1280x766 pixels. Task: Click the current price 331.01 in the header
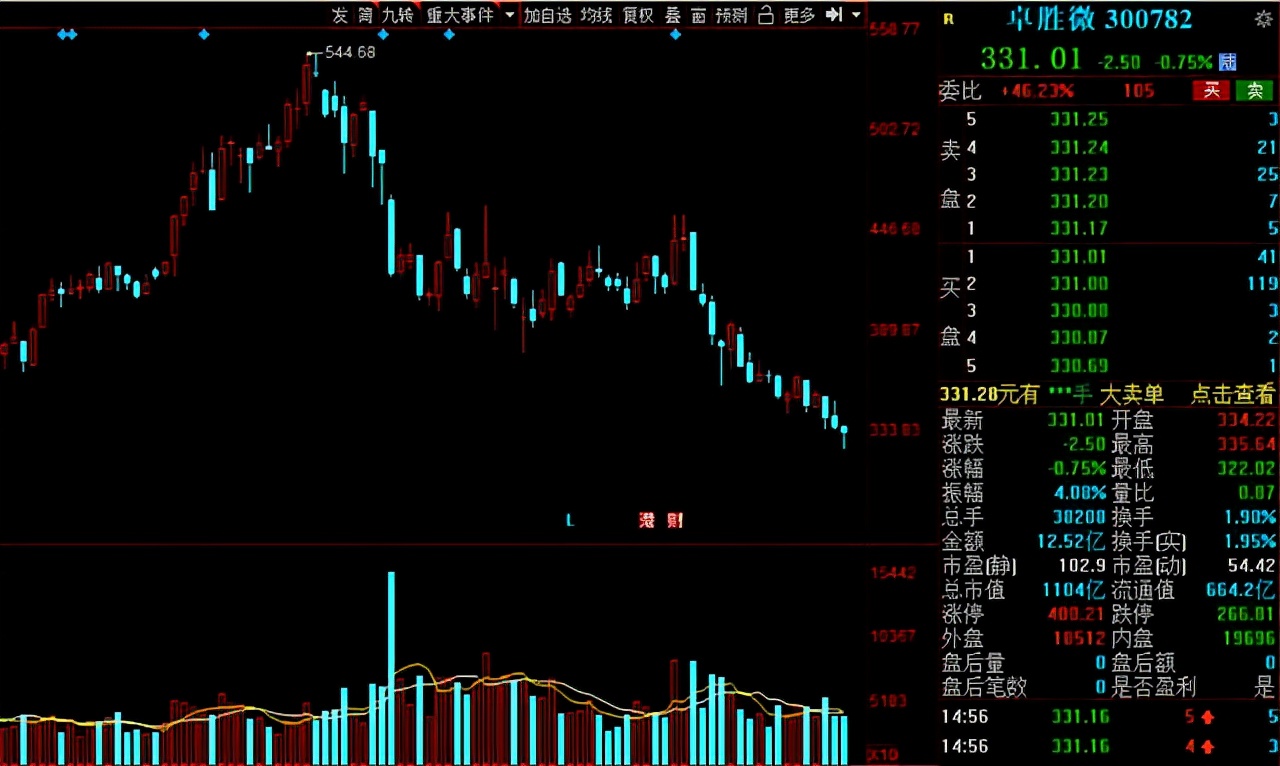(1033, 58)
